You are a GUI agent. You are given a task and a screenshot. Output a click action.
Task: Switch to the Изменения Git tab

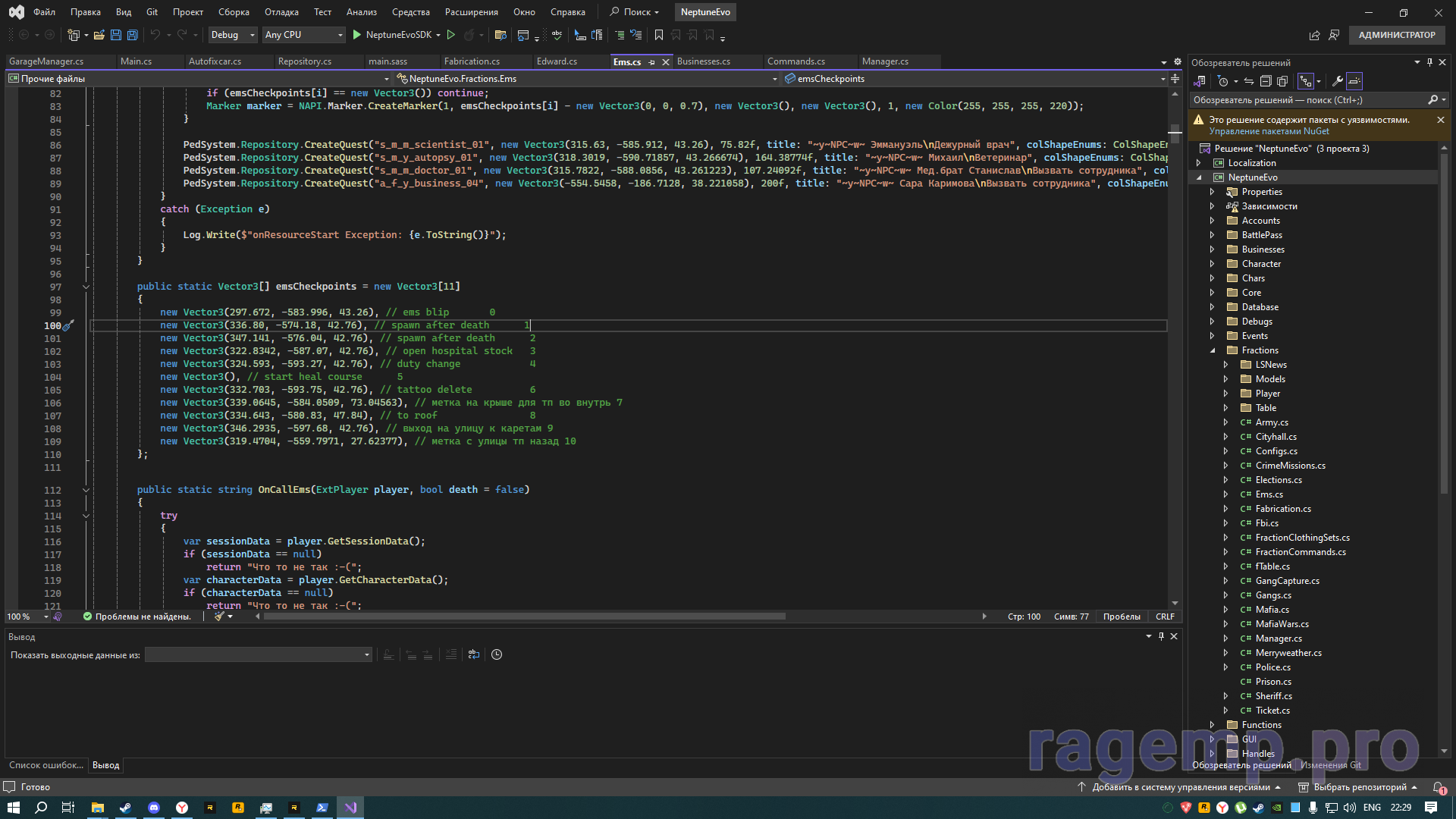coord(1330,765)
